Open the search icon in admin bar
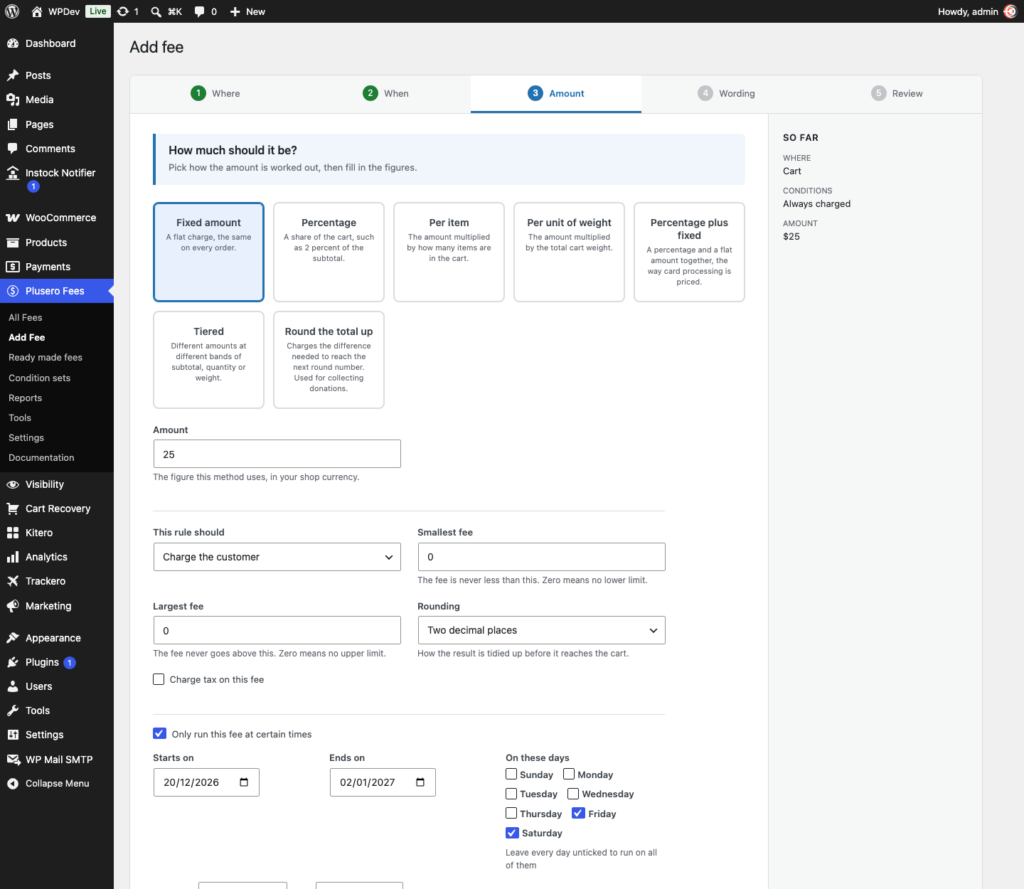This screenshot has width=1024, height=889. (x=156, y=11)
